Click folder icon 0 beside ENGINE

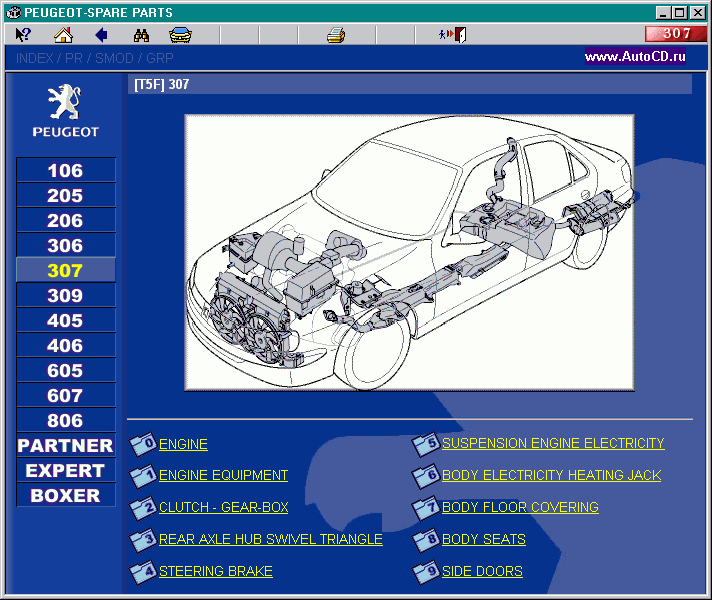[x=143, y=444]
